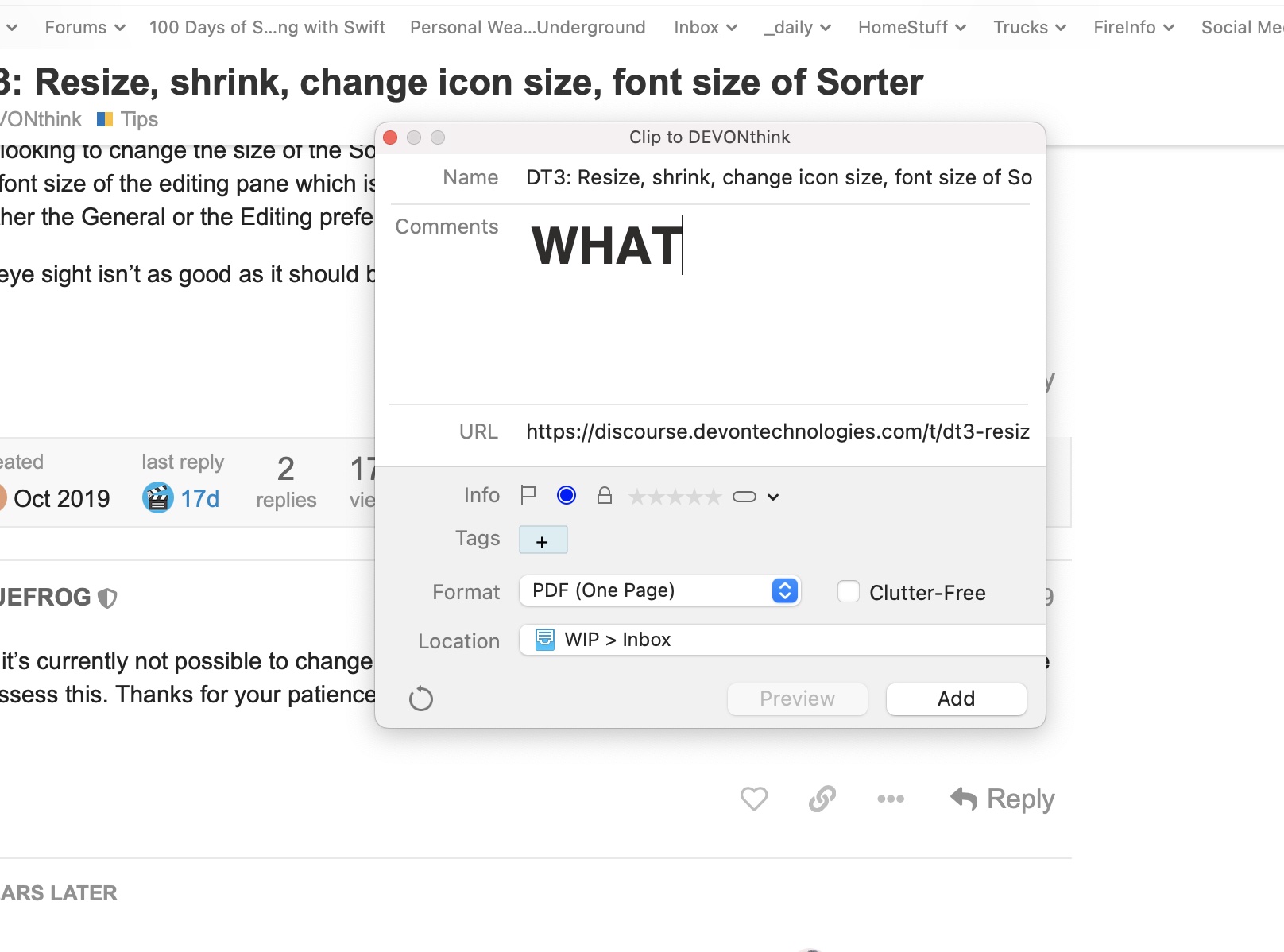This screenshot has height=952, width=1284.
Task: Open the Forums bookmarks folder
Action: 85,27
